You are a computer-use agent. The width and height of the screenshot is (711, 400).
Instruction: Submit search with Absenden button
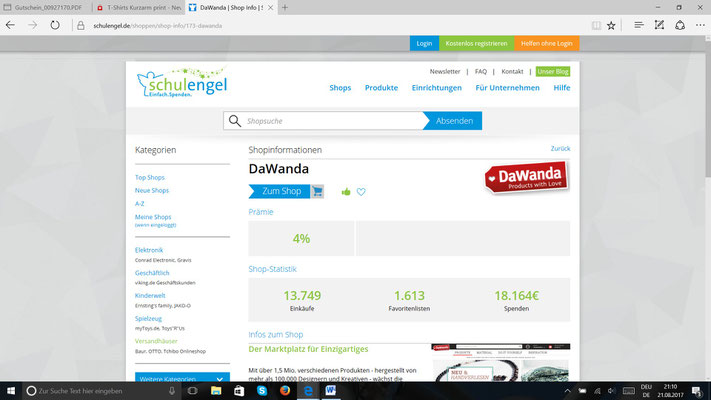click(453, 121)
